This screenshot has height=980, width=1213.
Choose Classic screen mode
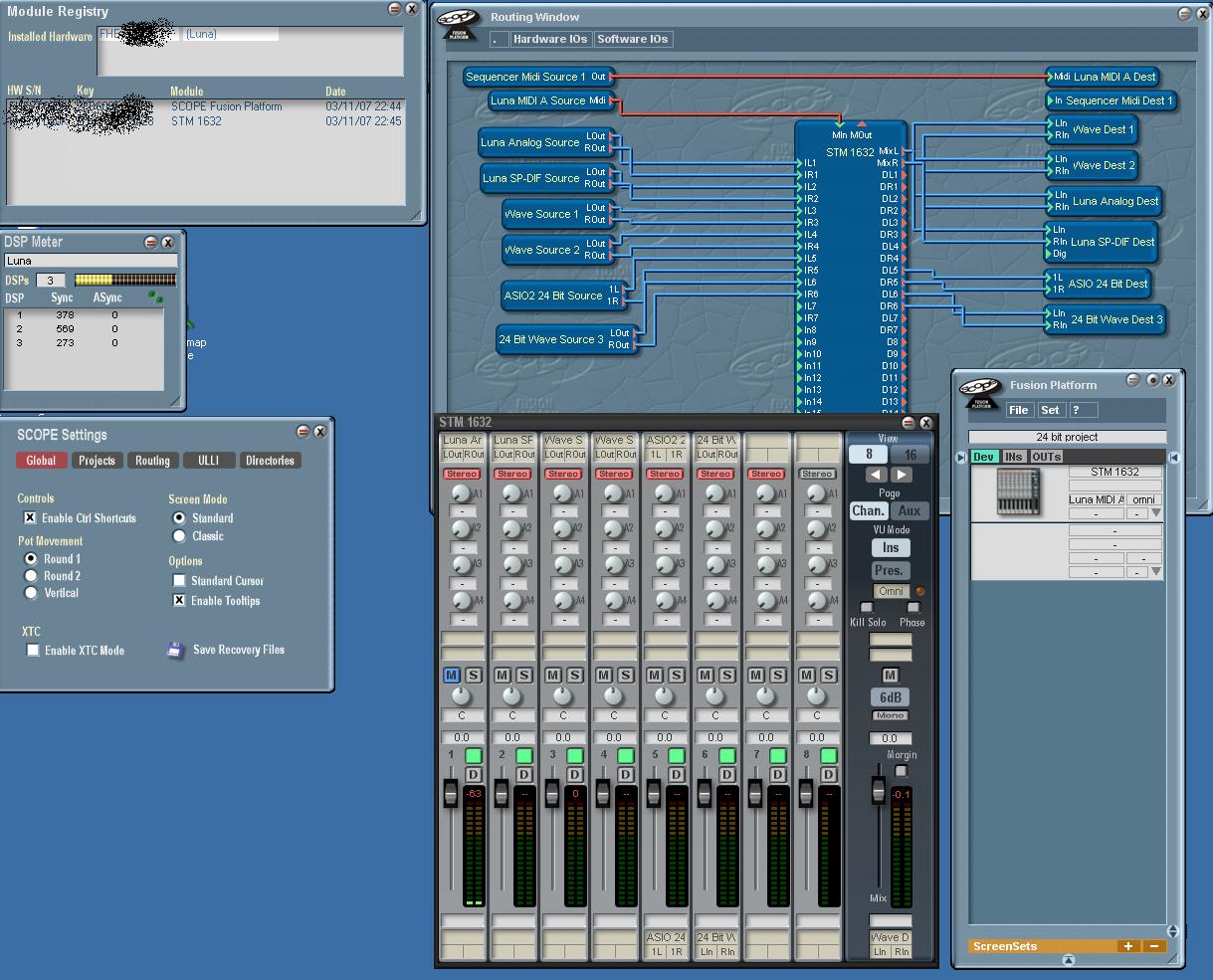pyautogui.click(x=179, y=536)
